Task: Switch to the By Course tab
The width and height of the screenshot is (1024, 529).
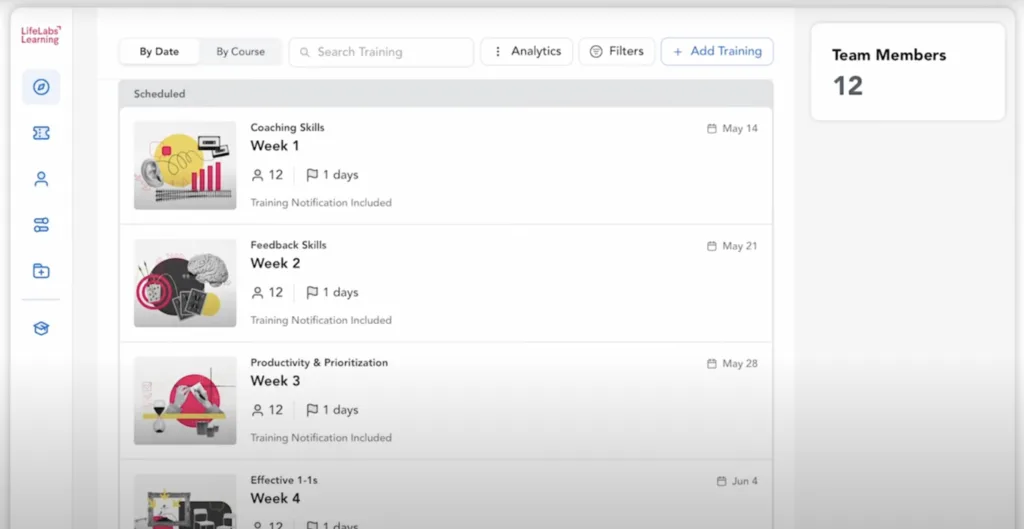Action: [240, 52]
